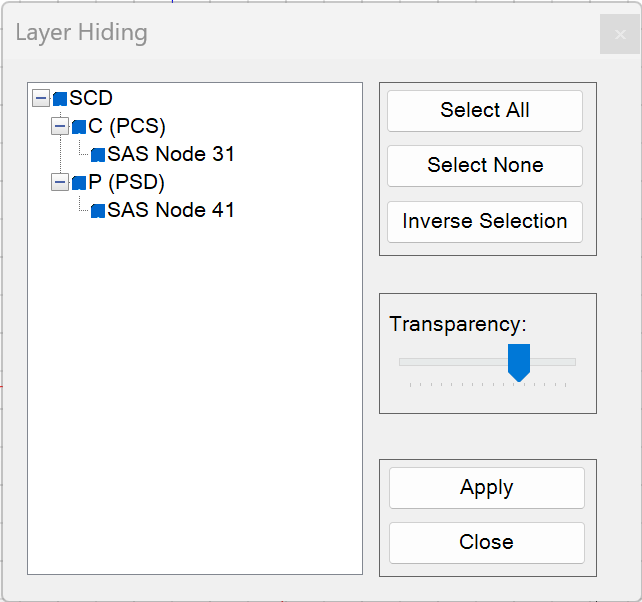Select the SAS Node 31 label

(171, 154)
